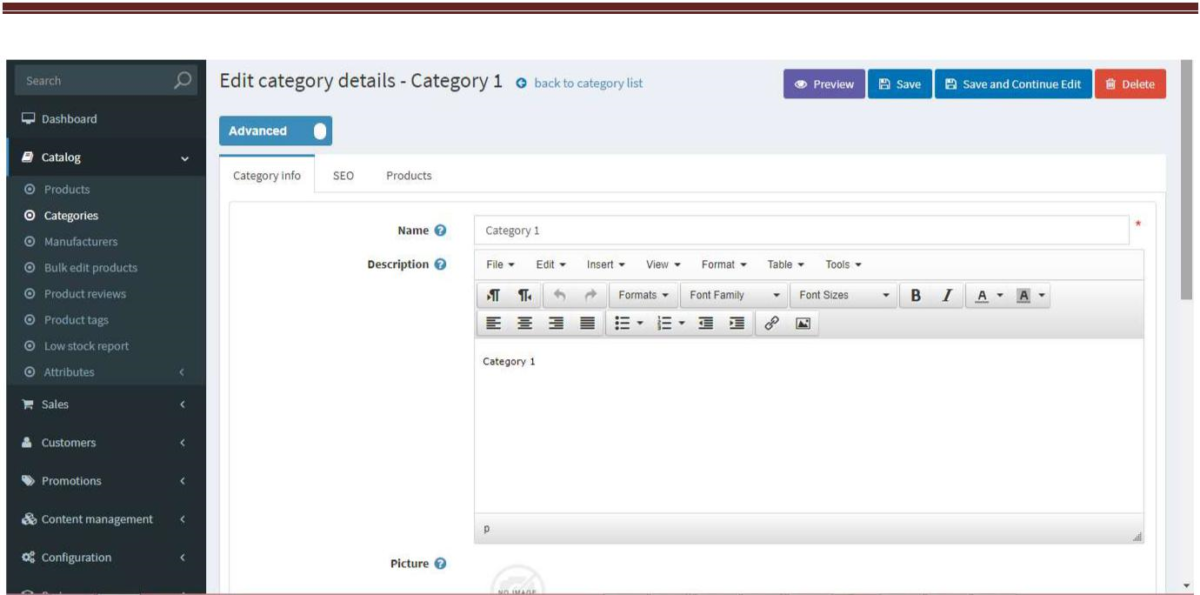Expand the Configuration menu arrow
This screenshot has height=595, width=1200.
[x=182, y=557]
